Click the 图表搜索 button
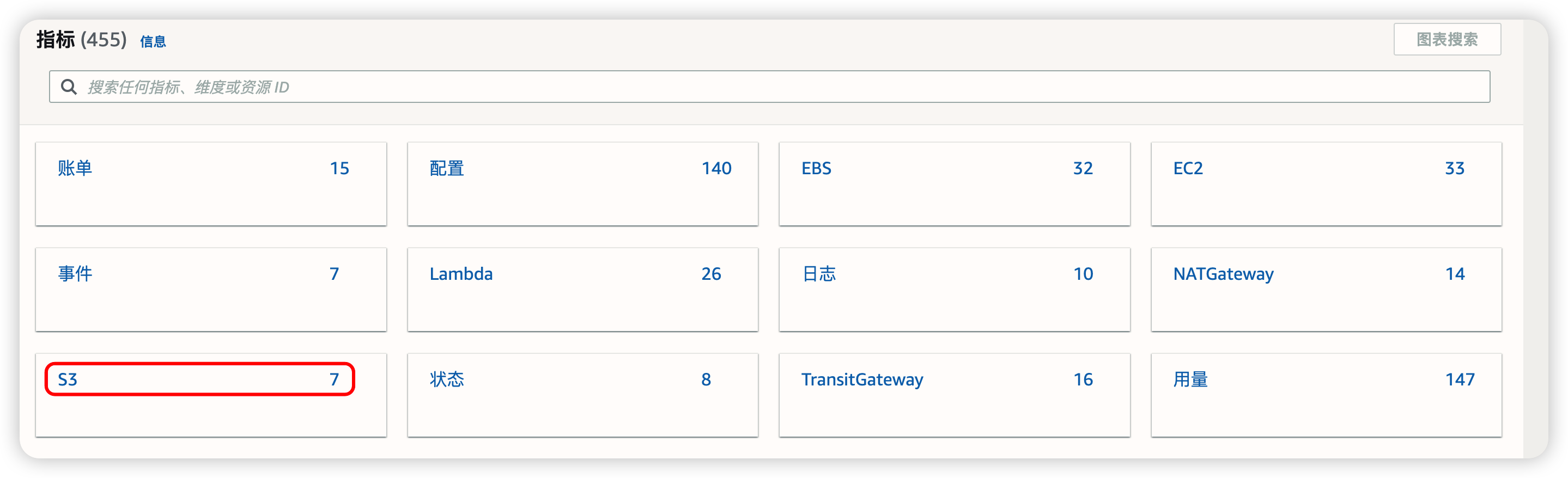The height and width of the screenshot is (478, 1568). pos(1447,40)
